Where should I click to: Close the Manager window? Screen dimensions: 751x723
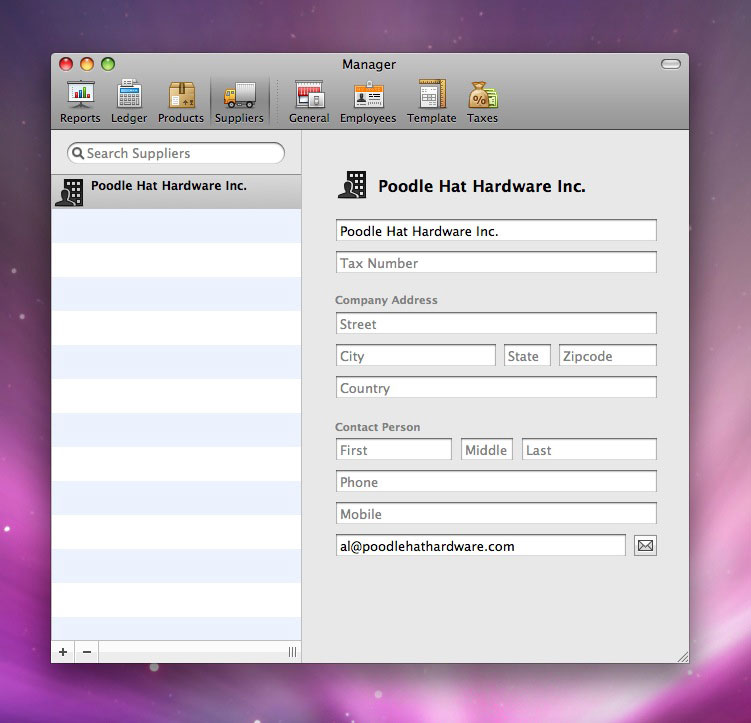[66, 64]
